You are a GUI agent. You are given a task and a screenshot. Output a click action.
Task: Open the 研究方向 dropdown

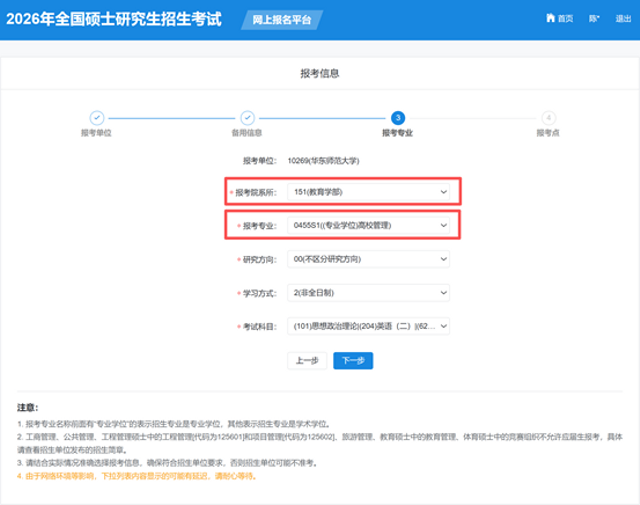coord(367,259)
